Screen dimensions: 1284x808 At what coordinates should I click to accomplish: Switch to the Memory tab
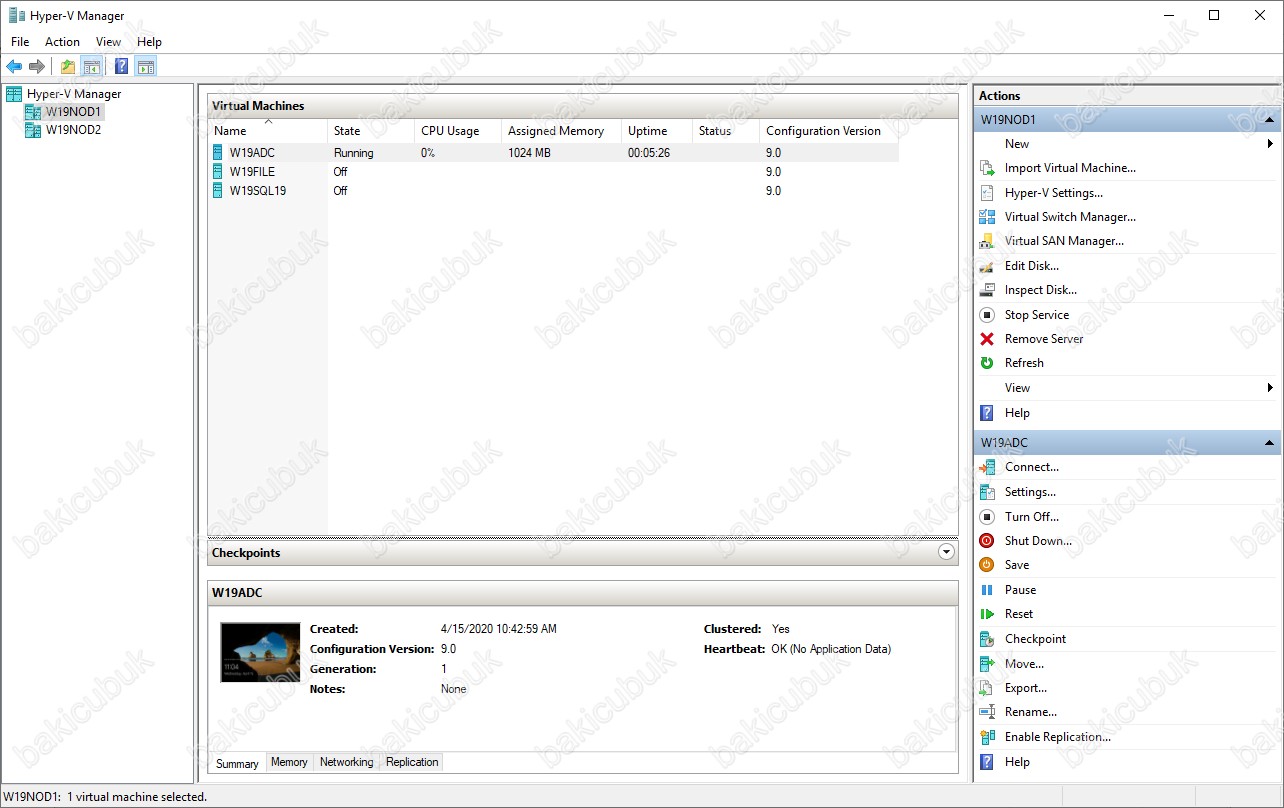289,762
